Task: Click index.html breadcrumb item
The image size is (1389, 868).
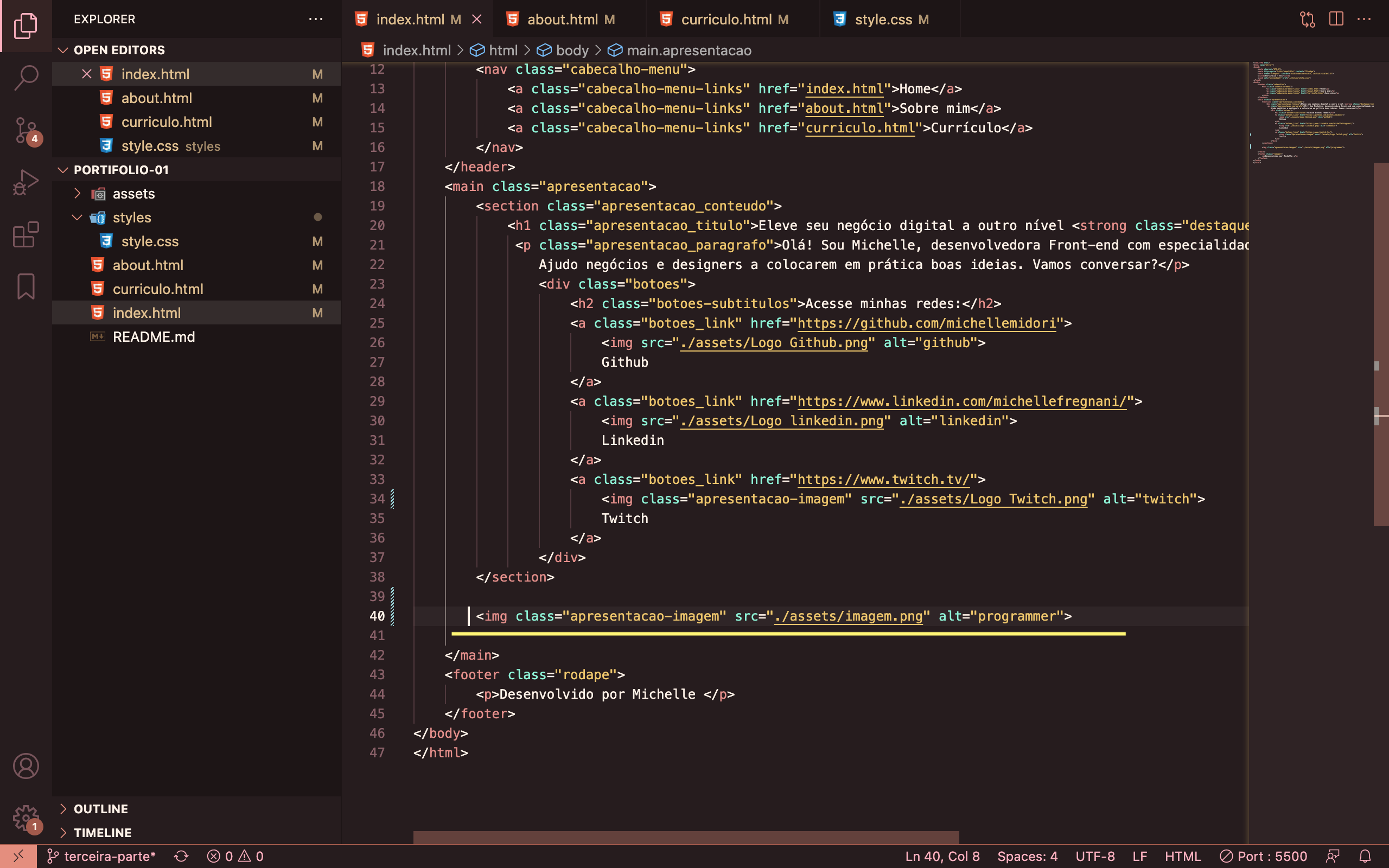Action: (406, 50)
